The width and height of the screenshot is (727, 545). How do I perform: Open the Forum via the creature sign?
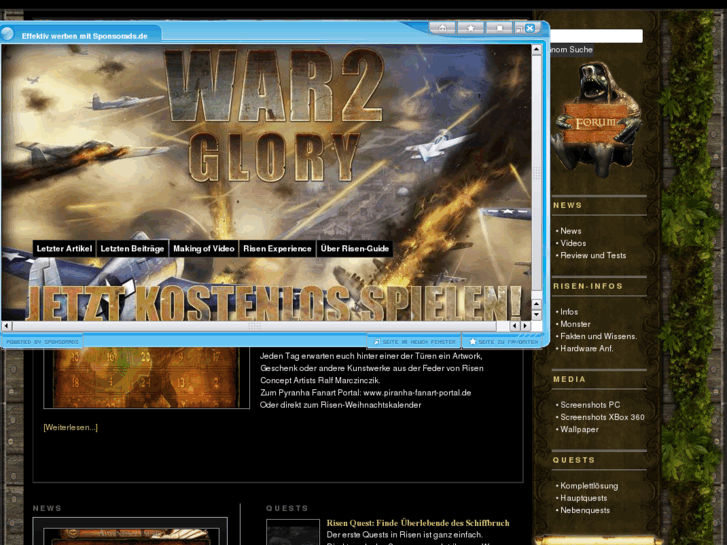coord(596,122)
